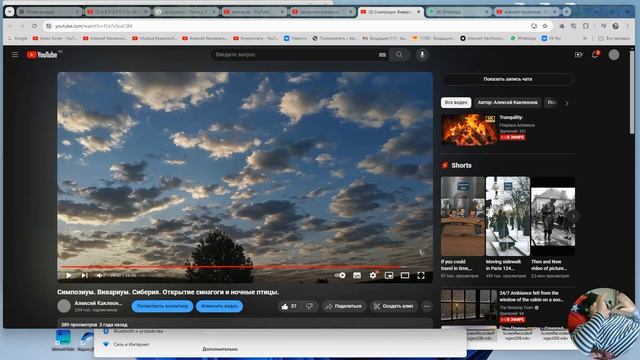Go to YouTube home via logo
Viewport: 640px width, 360px height.
click(42, 55)
